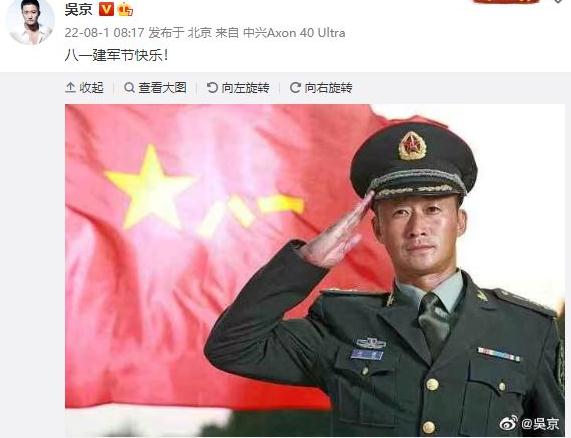Click the @吴京 watermark text

pyautogui.click(x=540, y=424)
